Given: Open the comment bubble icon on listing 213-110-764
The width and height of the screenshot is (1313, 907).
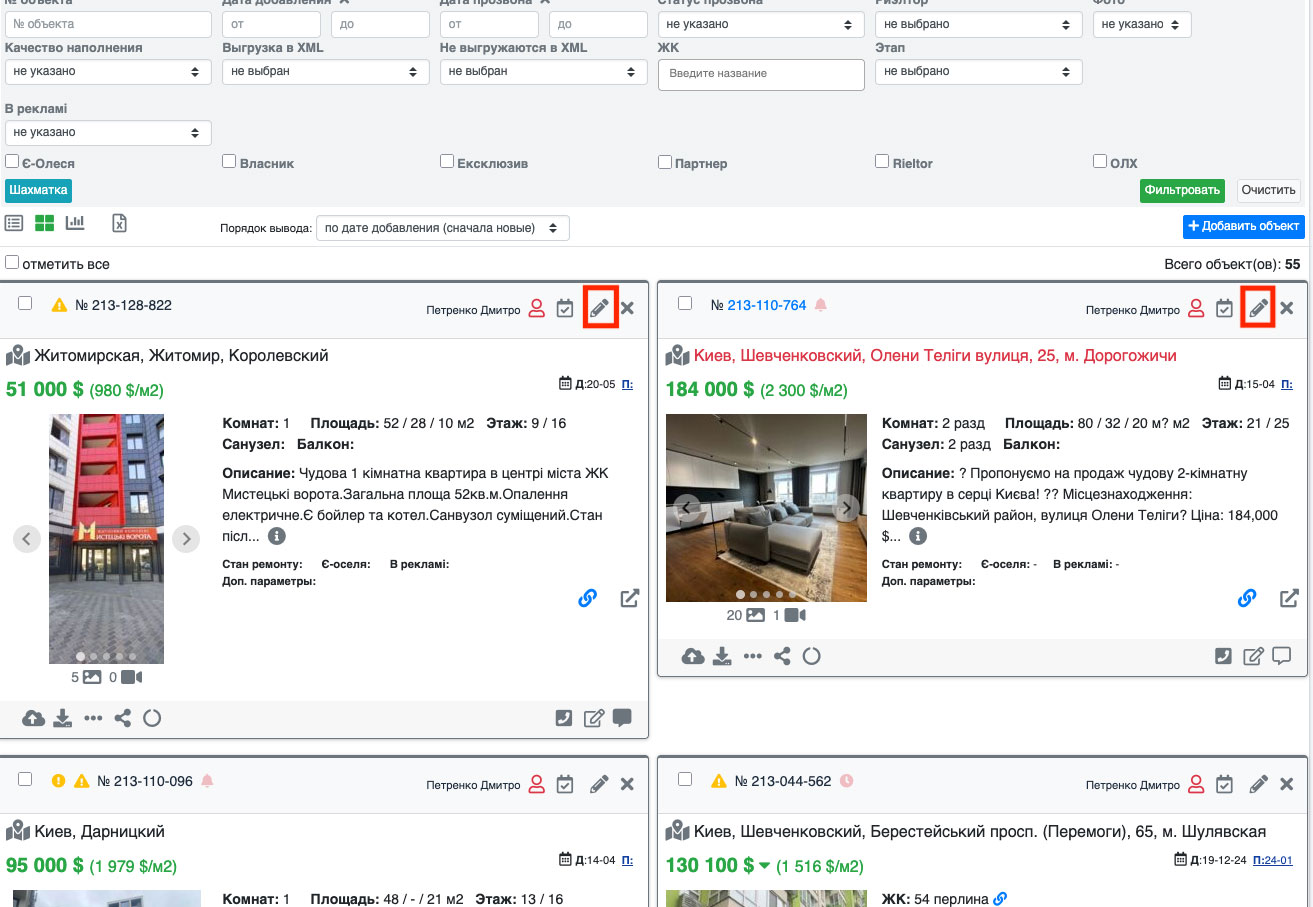Looking at the screenshot, I should pyautogui.click(x=1282, y=656).
